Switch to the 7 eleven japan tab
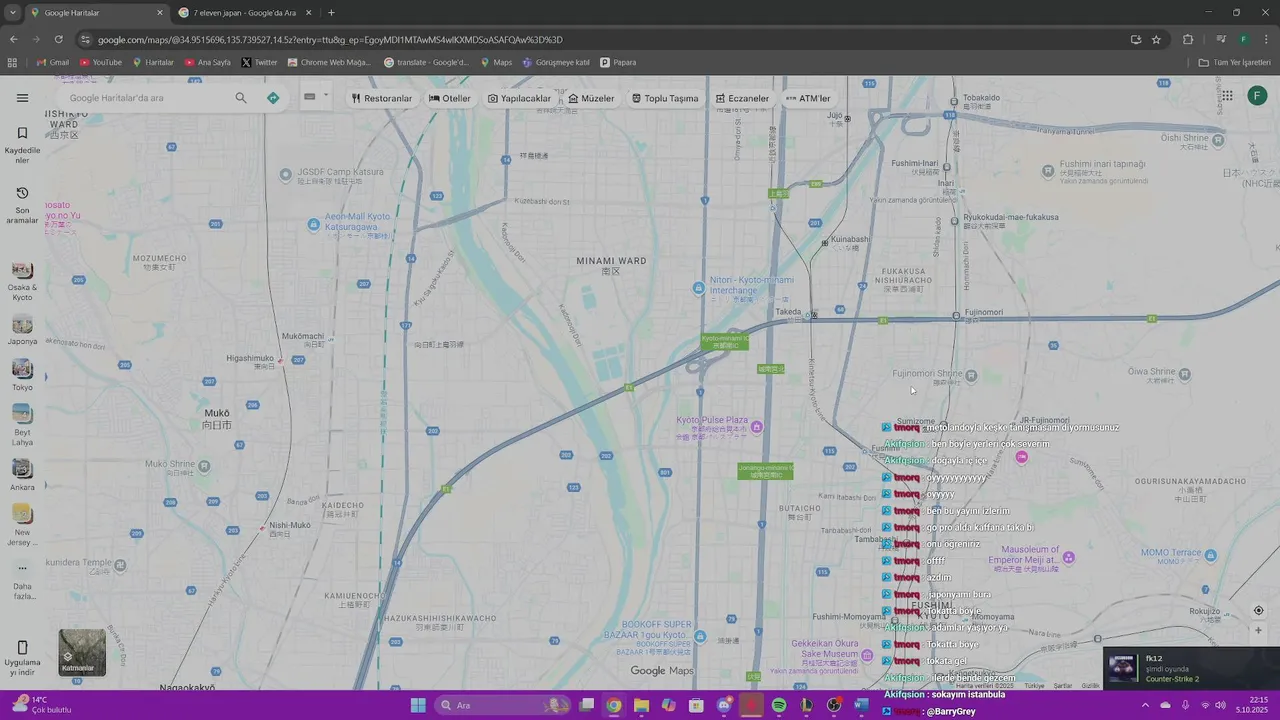 point(245,13)
